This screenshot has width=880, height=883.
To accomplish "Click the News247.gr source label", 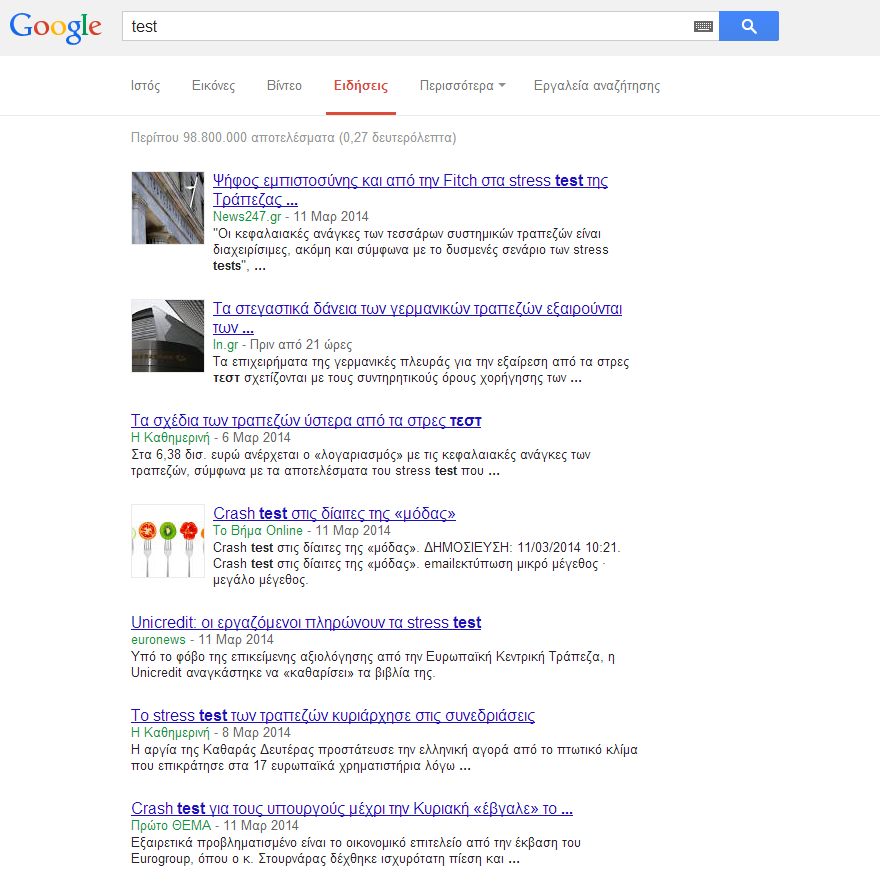I will pyautogui.click(x=247, y=217).
